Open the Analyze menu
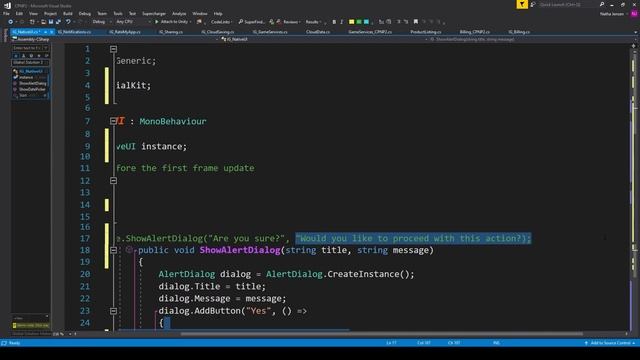The width and height of the screenshot is (640, 360). click(179, 13)
